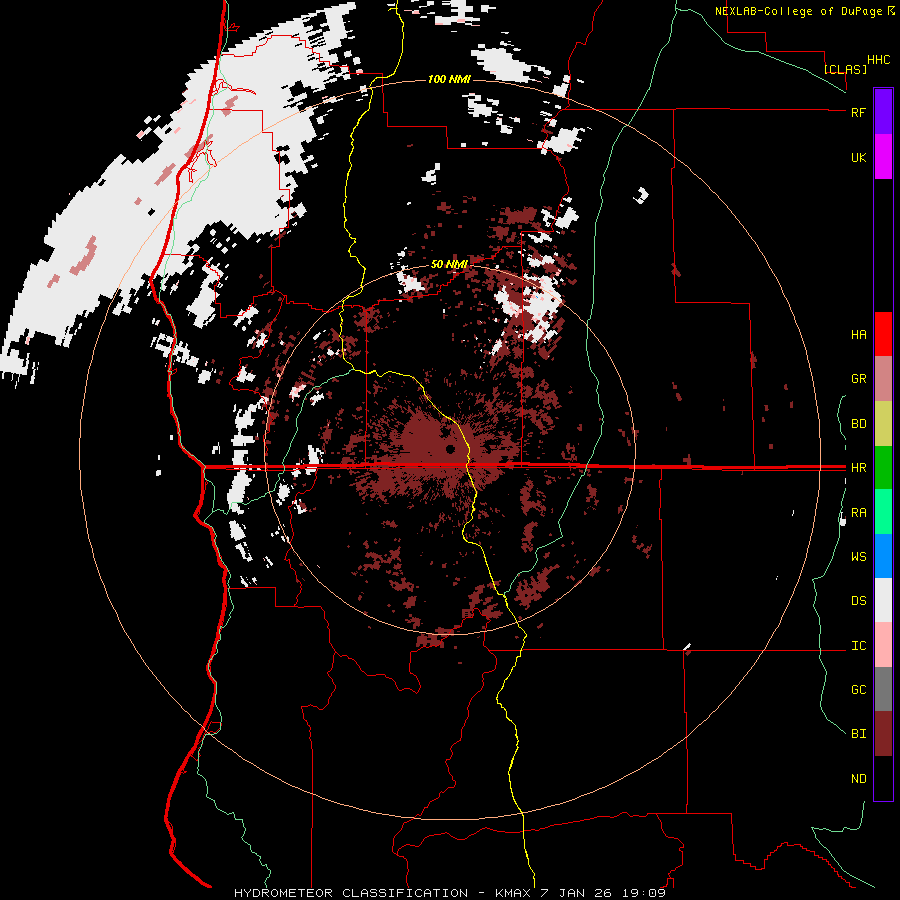Click the 100 NMI range ring label

[x=449, y=79]
